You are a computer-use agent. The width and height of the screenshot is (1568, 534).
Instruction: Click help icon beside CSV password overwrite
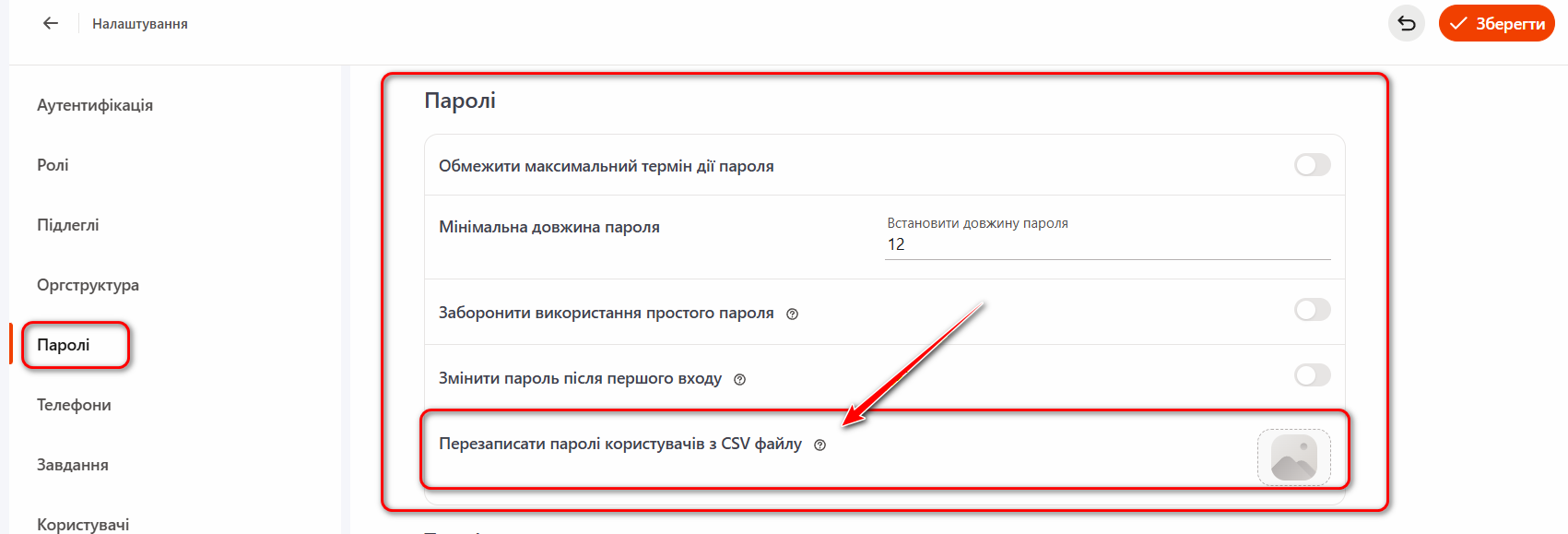tap(819, 445)
